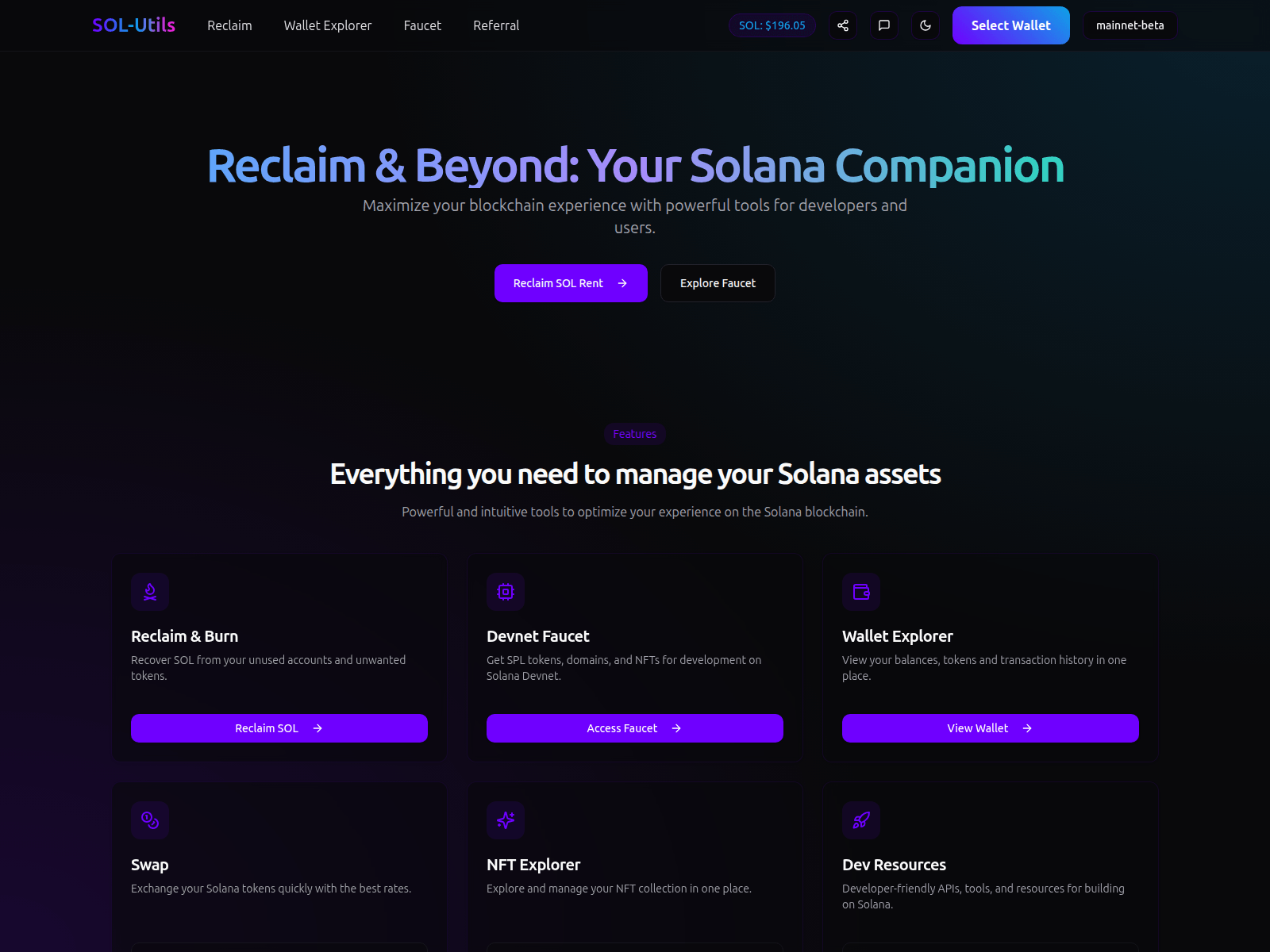Open the Reclaim nav item
This screenshot has width=1270, height=952.
point(229,25)
